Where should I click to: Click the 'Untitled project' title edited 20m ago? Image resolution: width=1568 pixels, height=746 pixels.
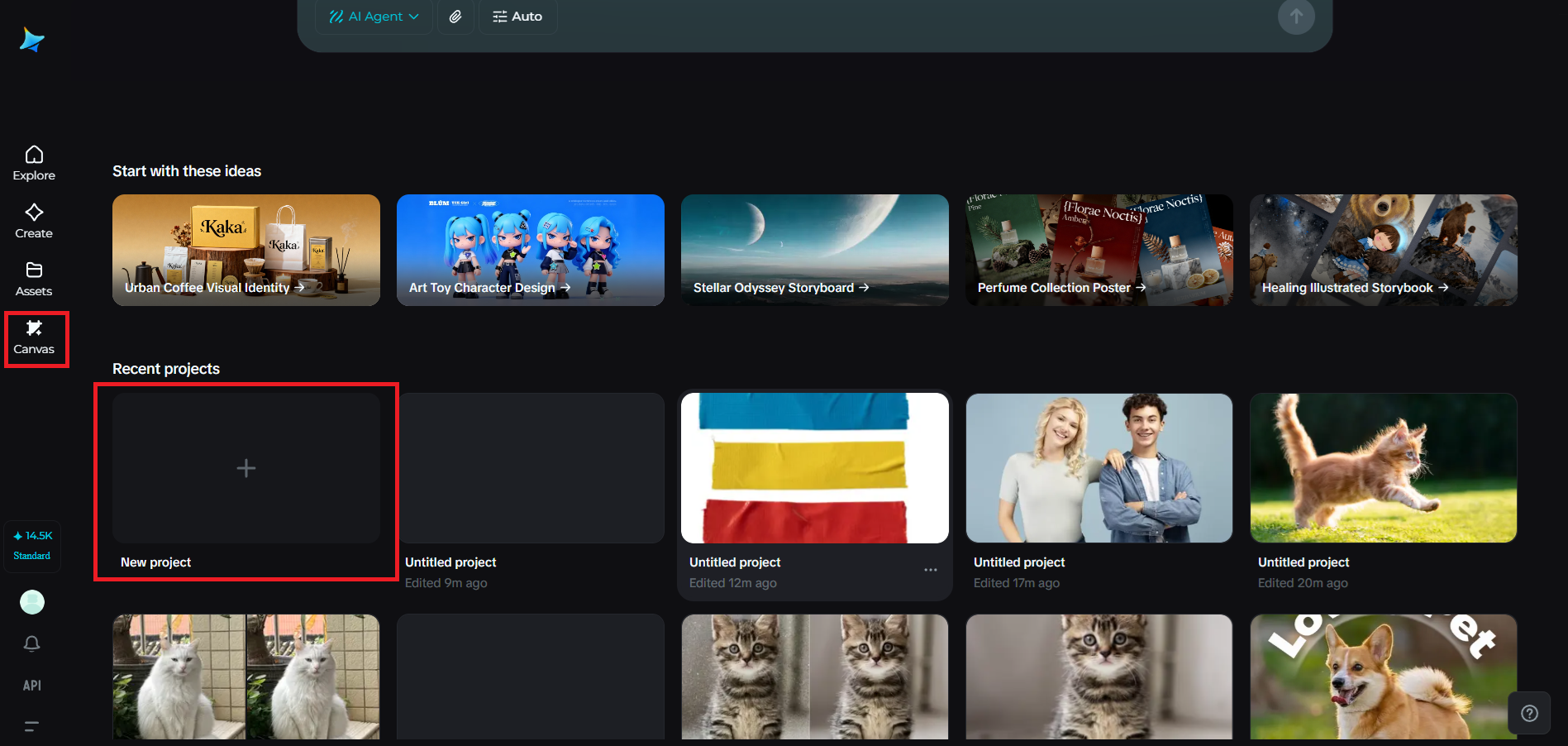pyautogui.click(x=1303, y=562)
